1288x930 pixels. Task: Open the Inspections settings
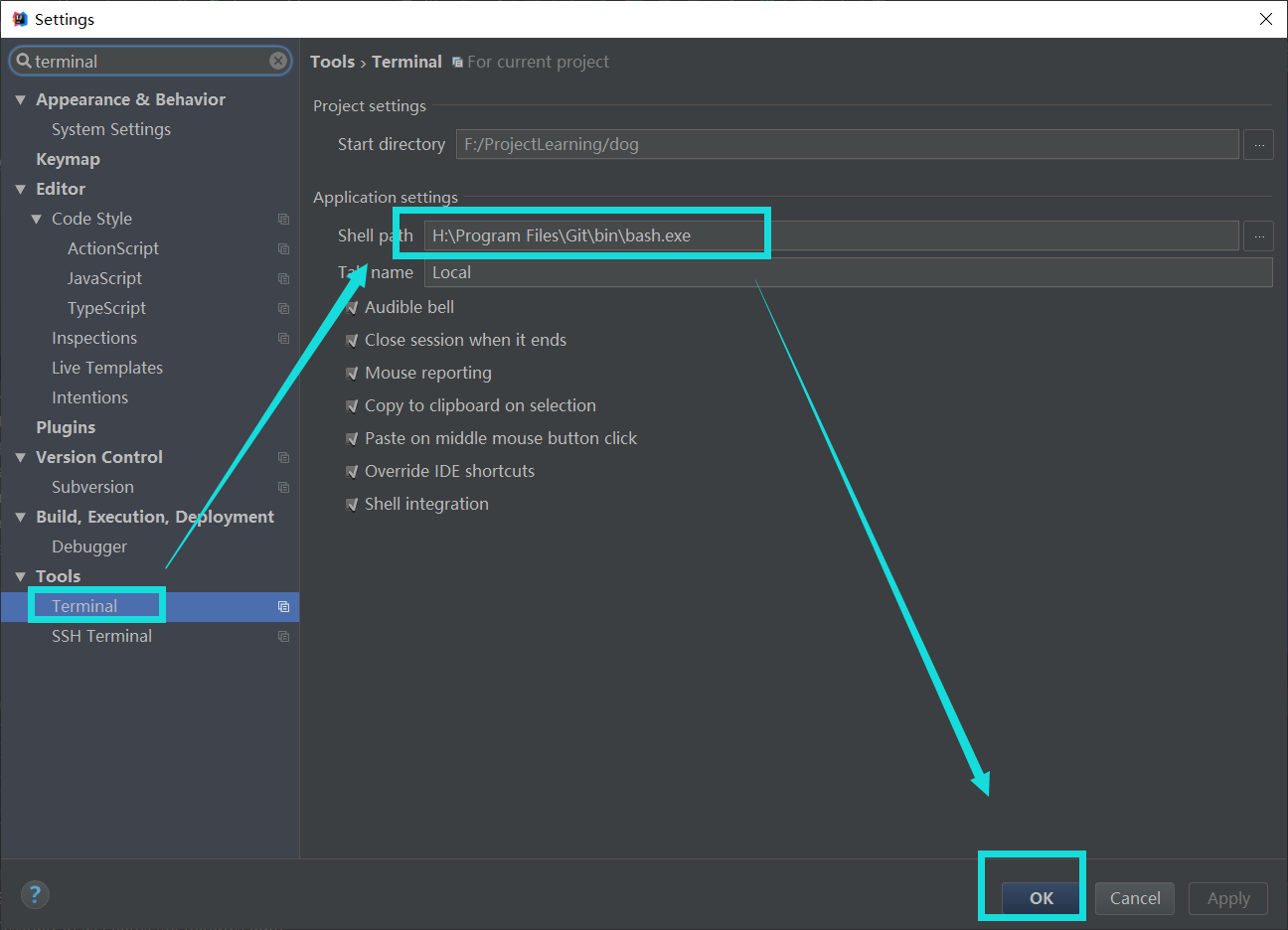(94, 338)
